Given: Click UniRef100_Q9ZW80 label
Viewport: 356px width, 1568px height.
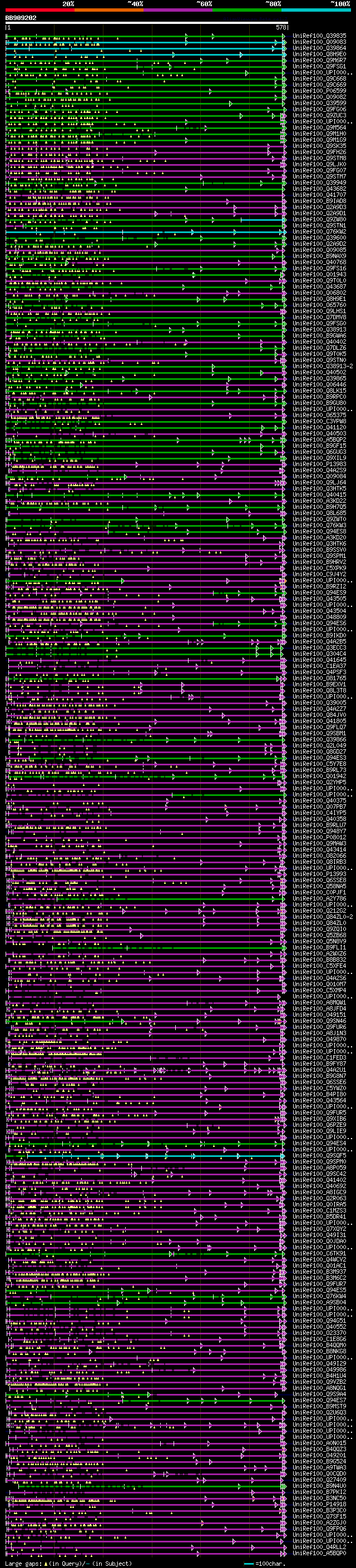Looking at the screenshot, I should pos(319,219).
